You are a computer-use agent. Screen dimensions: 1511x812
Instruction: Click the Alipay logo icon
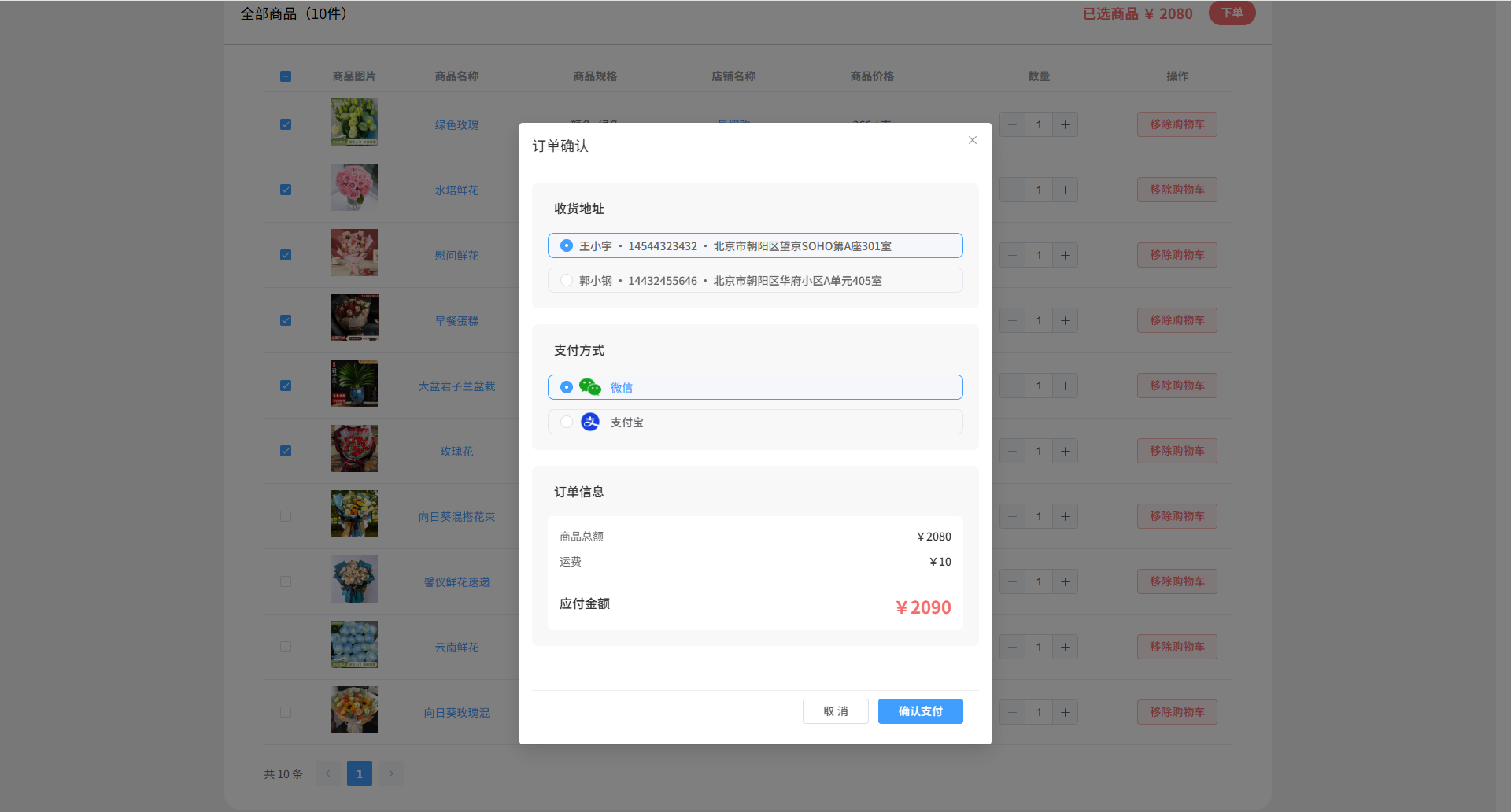590,422
